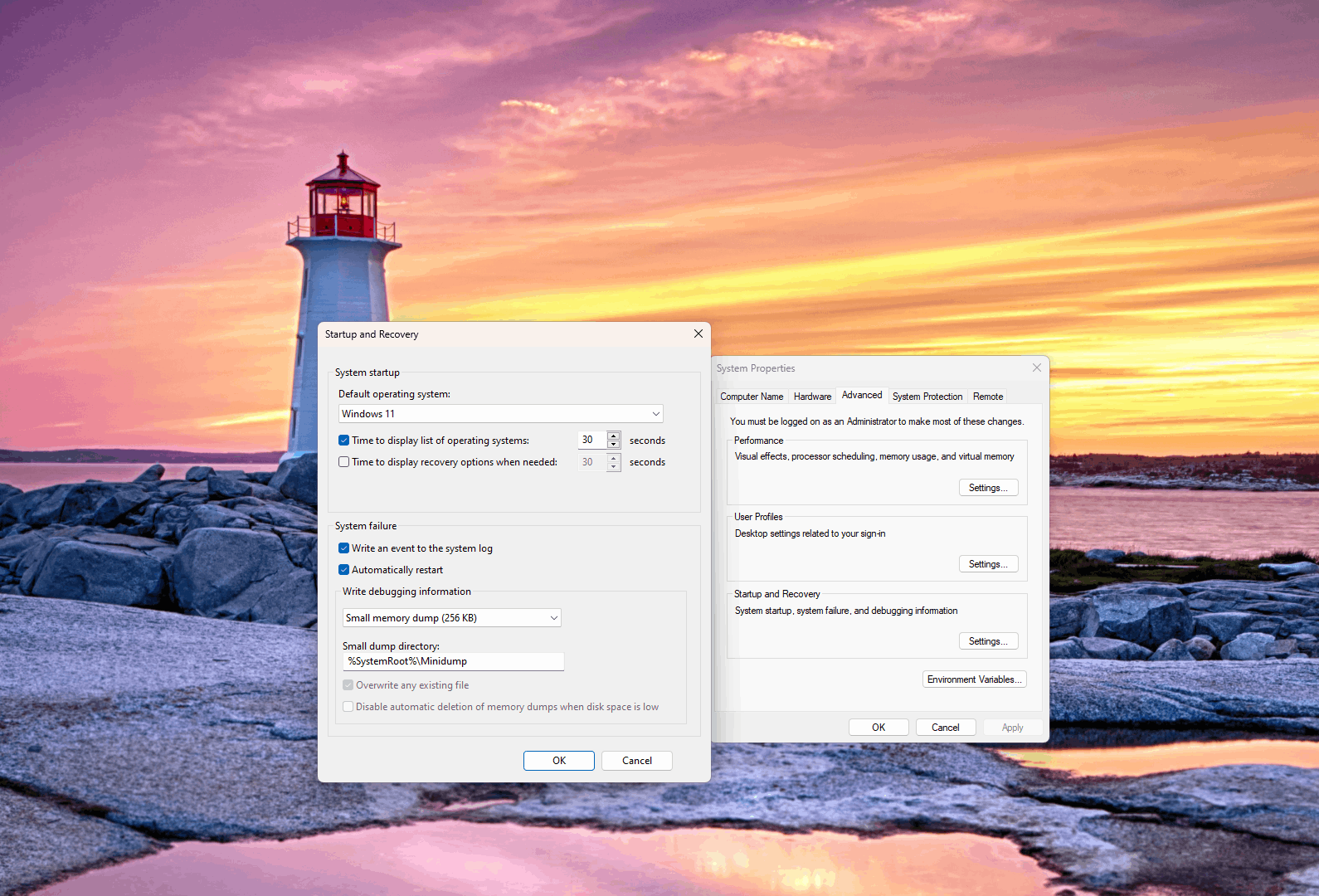This screenshot has width=1319, height=896.
Task: Click the recovery options time down arrow
Action: click(x=614, y=467)
